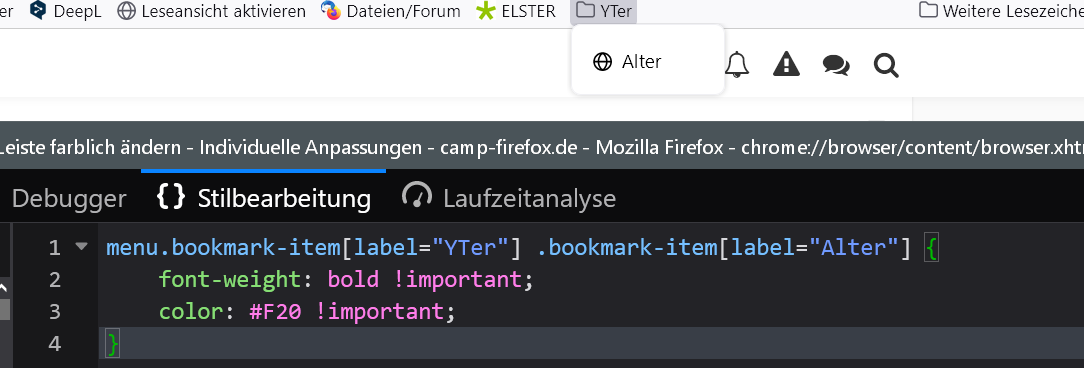The image size is (1084, 368).
Task: Click the DeepL bookmark icon
Action: pyautogui.click(x=38, y=10)
